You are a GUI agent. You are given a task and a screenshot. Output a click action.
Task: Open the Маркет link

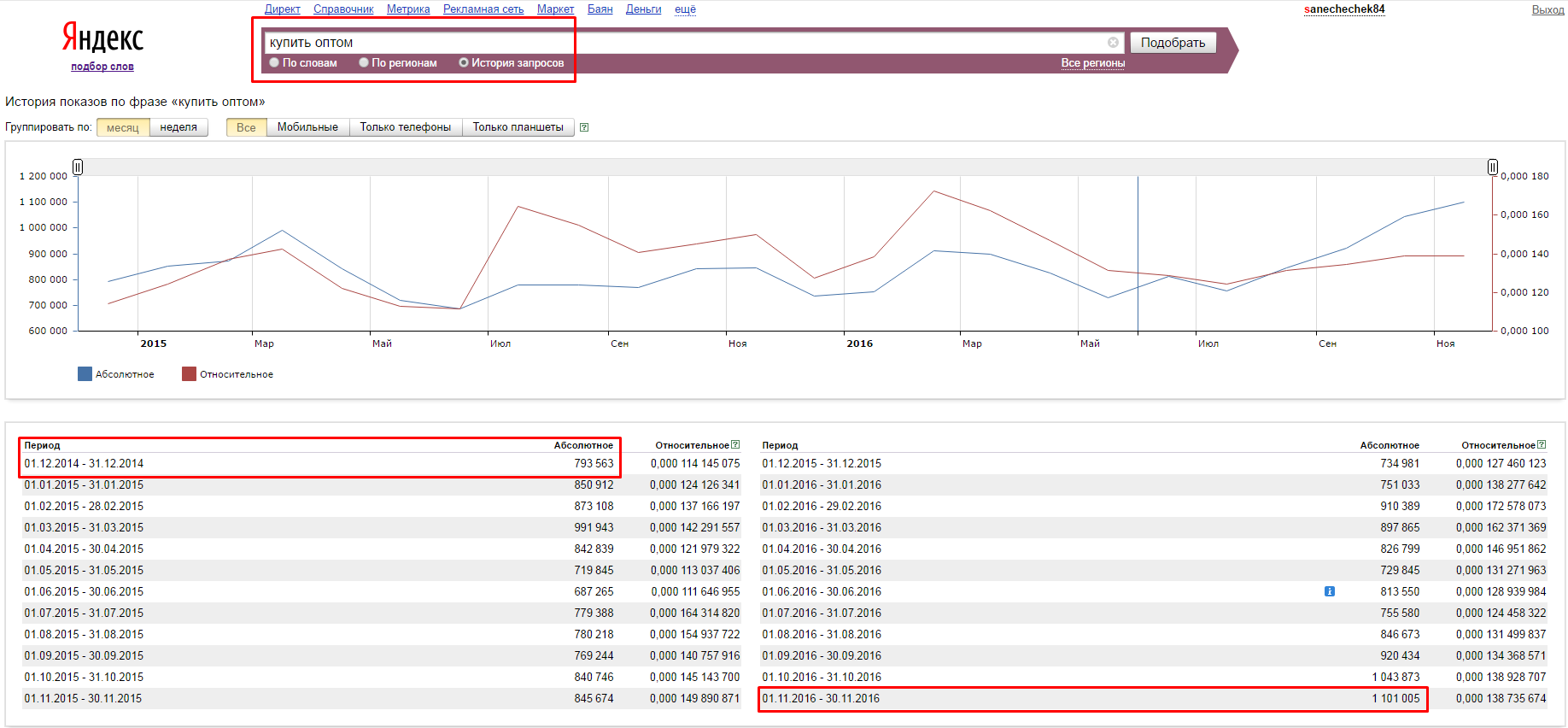[x=555, y=9]
